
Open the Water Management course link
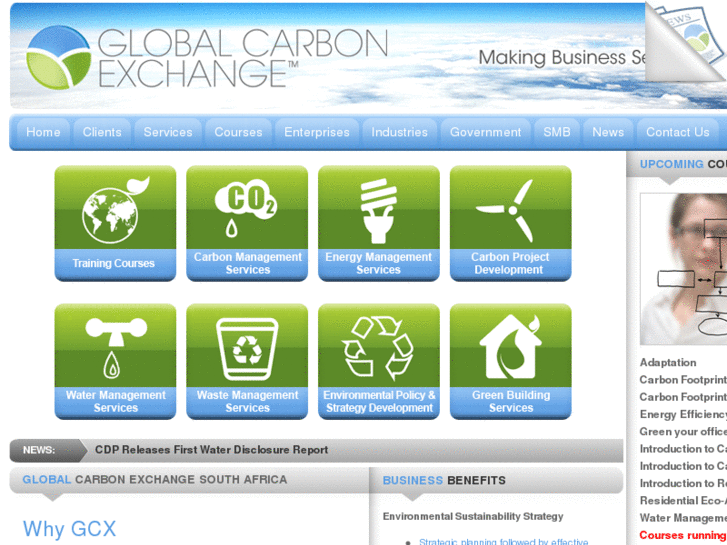click(x=683, y=518)
